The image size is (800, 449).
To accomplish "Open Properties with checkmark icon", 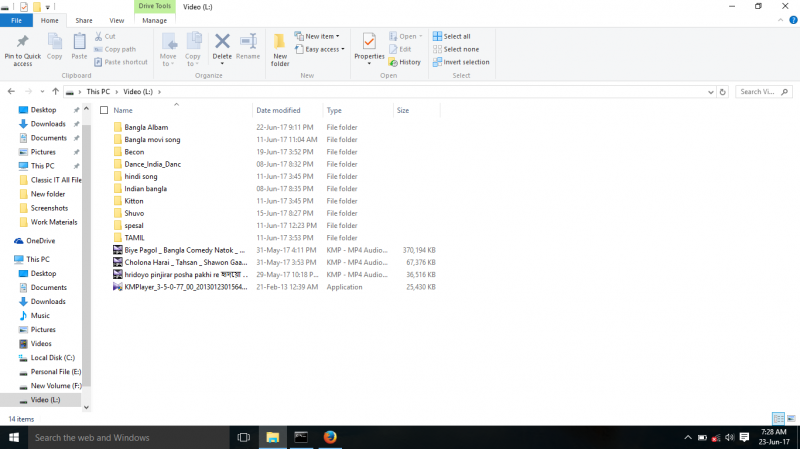I will click(x=369, y=41).
